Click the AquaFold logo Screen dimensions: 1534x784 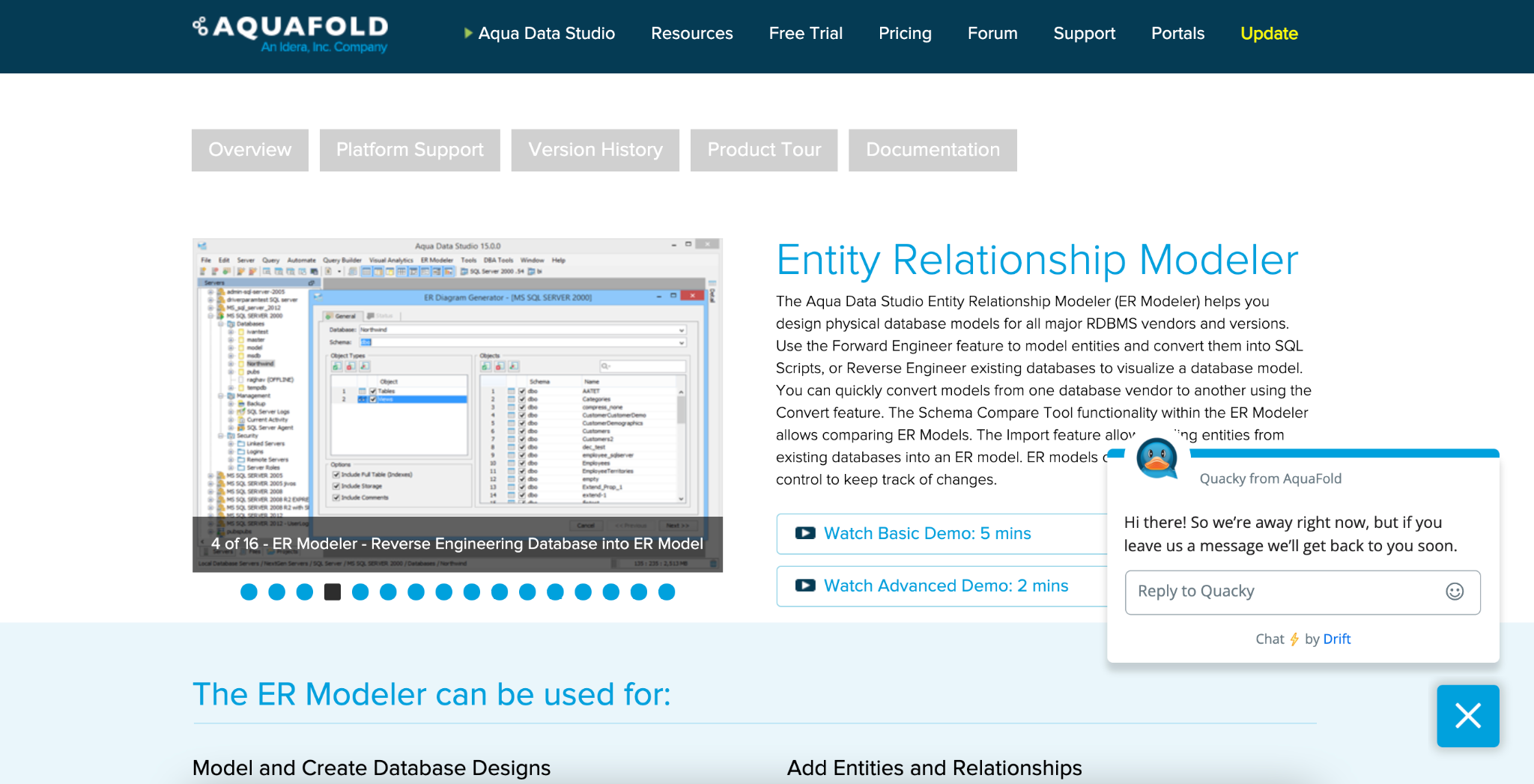(x=291, y=34)
